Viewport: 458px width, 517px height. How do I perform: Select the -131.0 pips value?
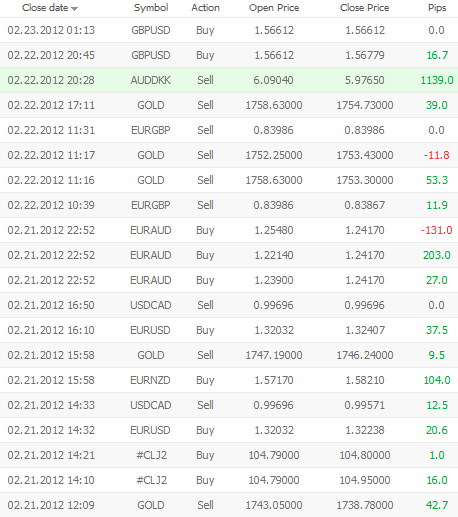pyautogui.click(x=436, y=230)
